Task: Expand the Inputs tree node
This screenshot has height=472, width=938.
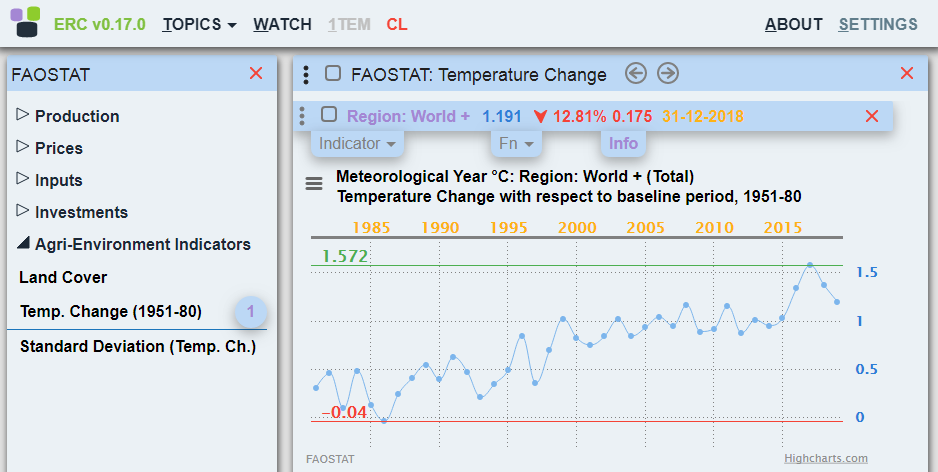Action: [23, 178]
